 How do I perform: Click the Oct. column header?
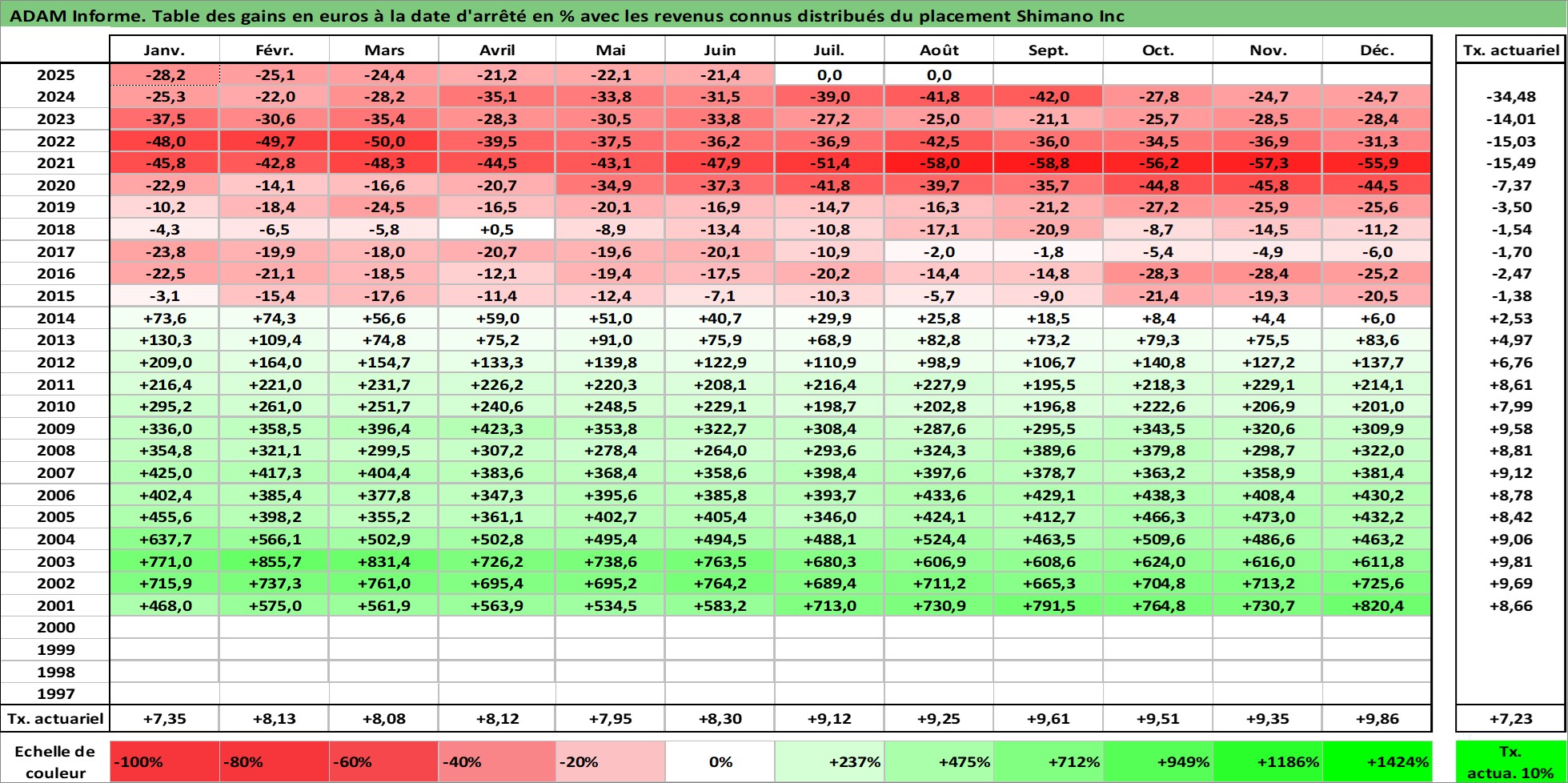(x=1158, y=50)
